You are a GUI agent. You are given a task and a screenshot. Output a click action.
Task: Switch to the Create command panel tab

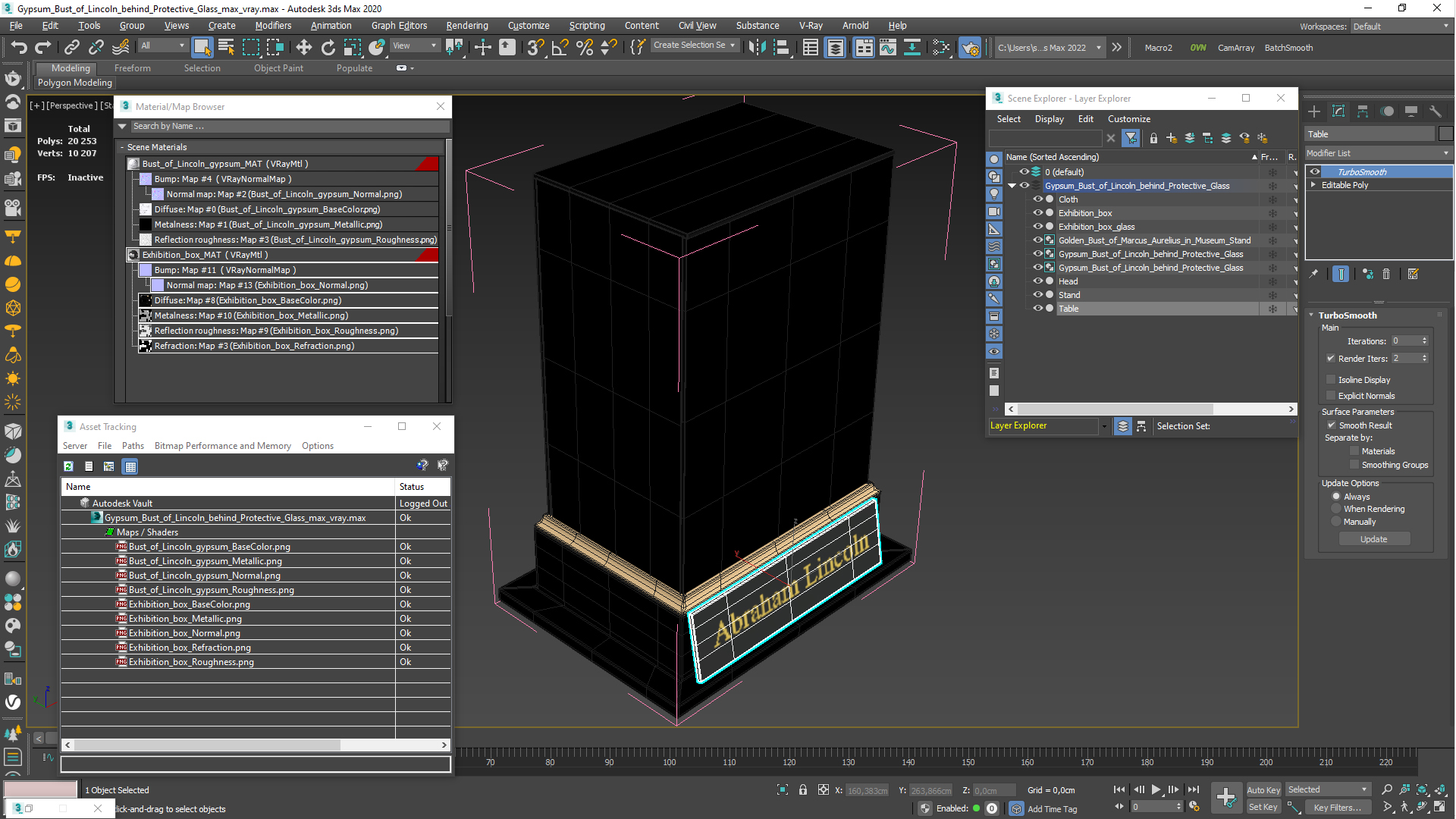click(1314, 111)
